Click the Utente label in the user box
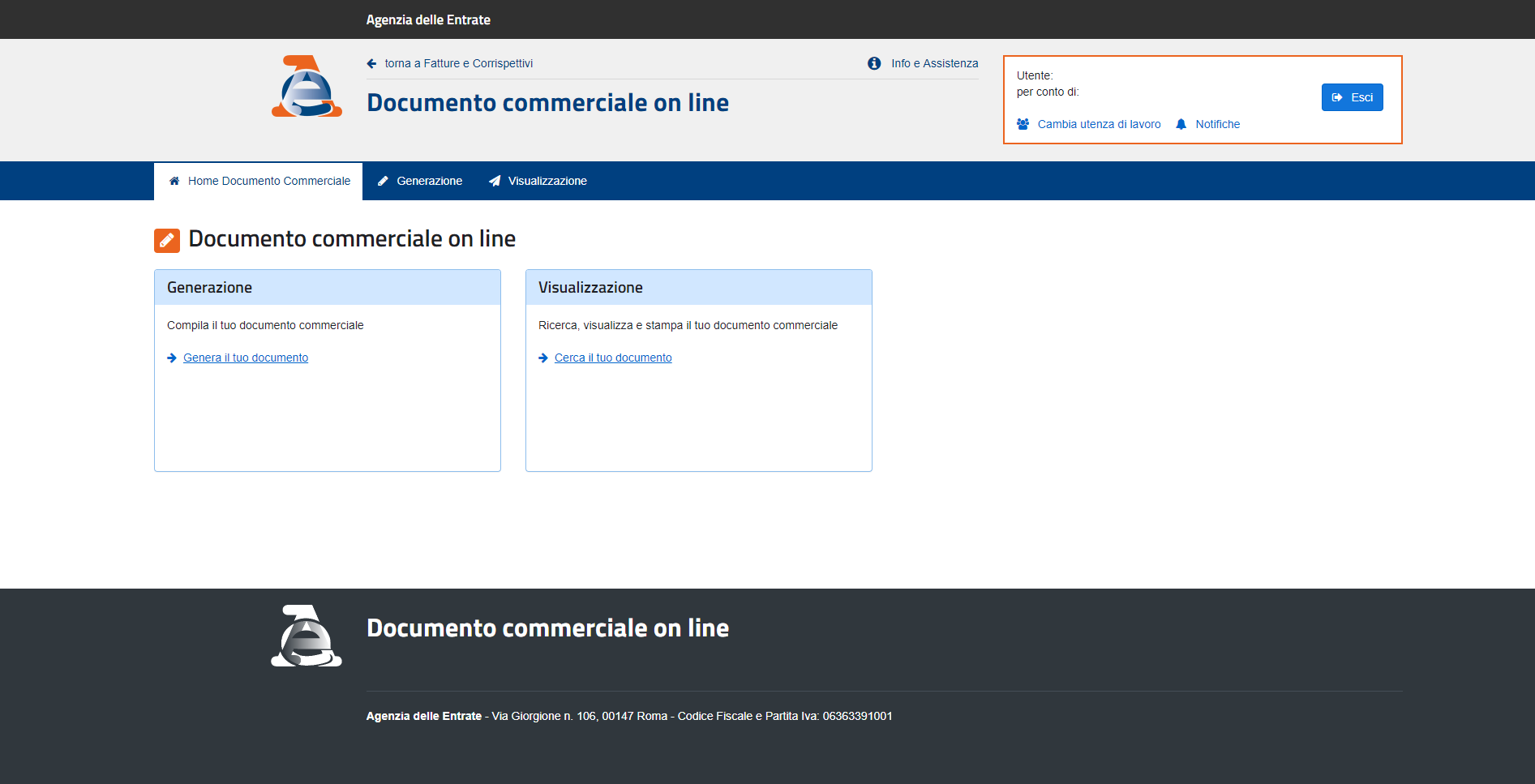 [x=1035, y=75]
